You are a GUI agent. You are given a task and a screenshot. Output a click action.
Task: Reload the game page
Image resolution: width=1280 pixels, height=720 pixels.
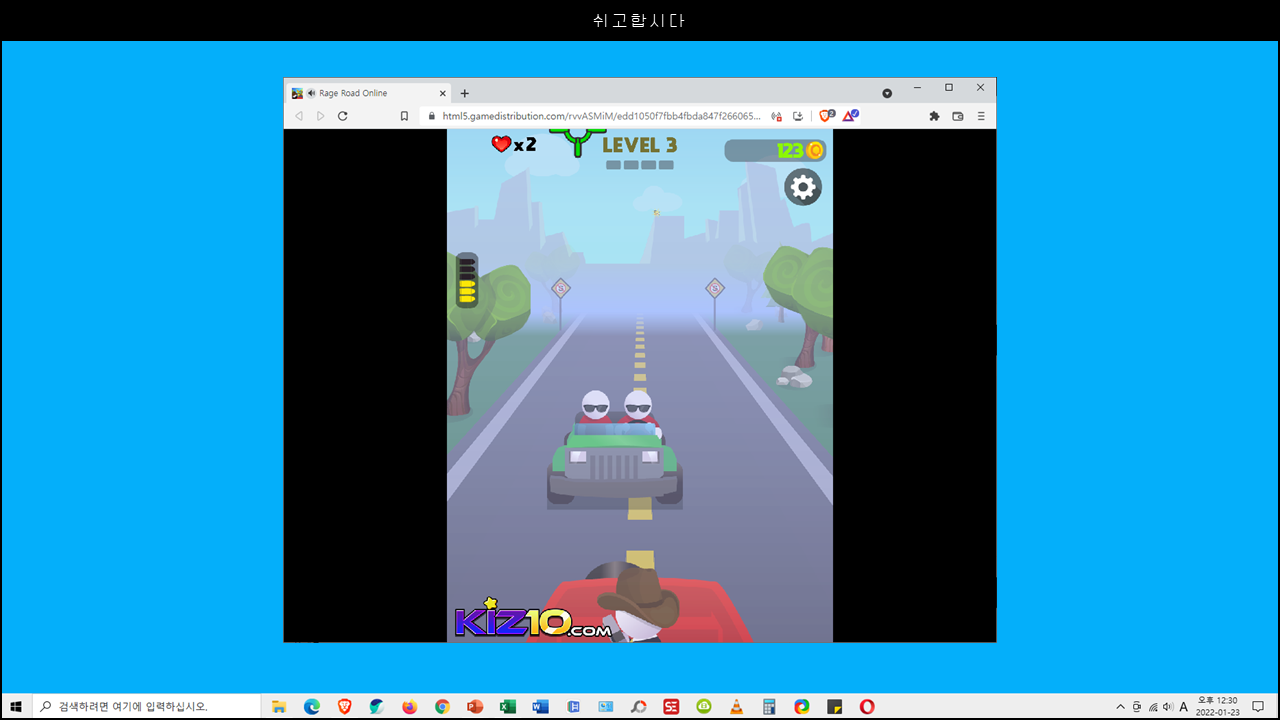click(343, 116)
